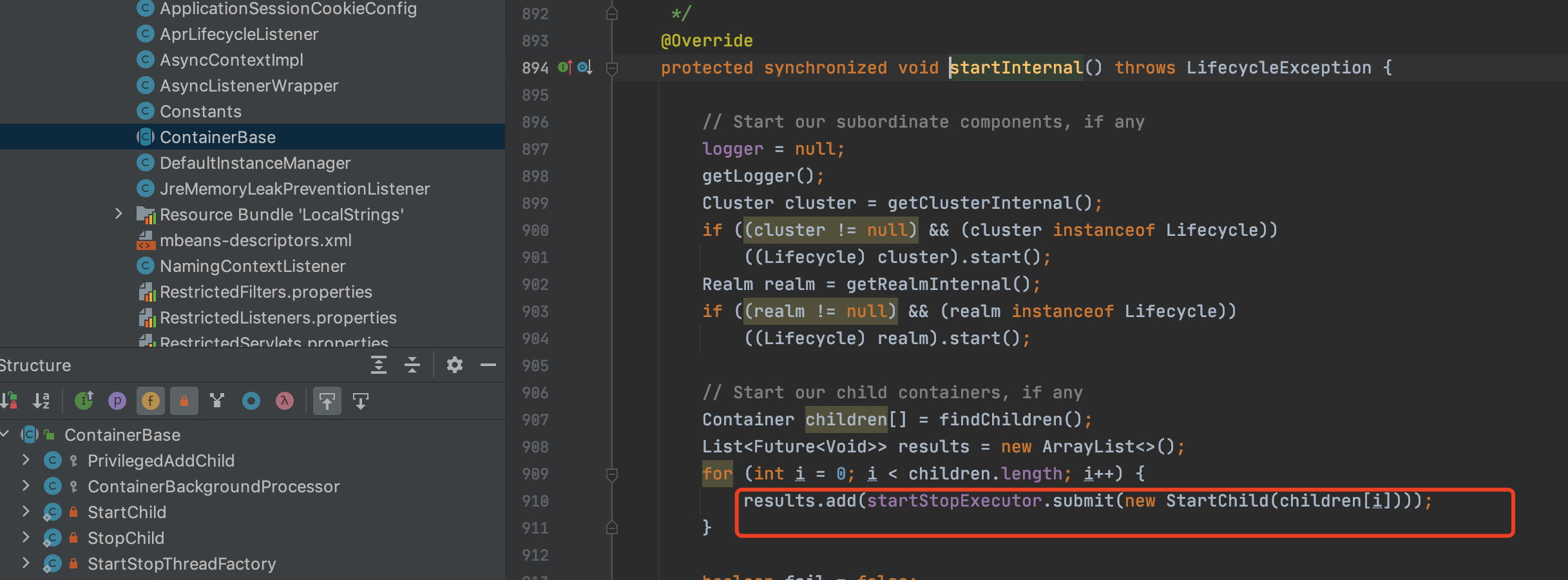Click LifecycleException in throws clause
This screenshot has width=1568, height=580.
click(1279, 68)
